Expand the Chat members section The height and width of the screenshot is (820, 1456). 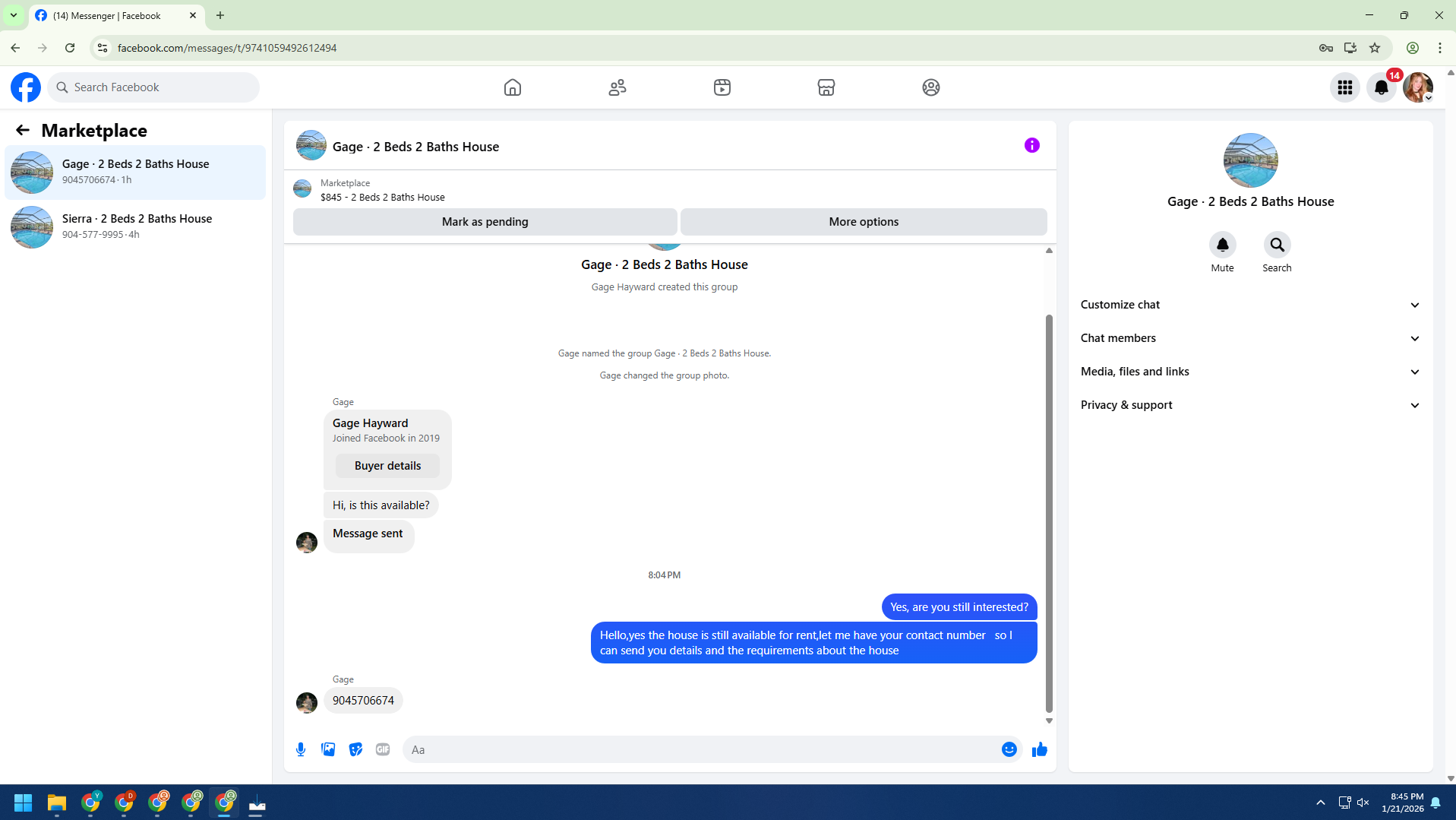point(1250,338)
